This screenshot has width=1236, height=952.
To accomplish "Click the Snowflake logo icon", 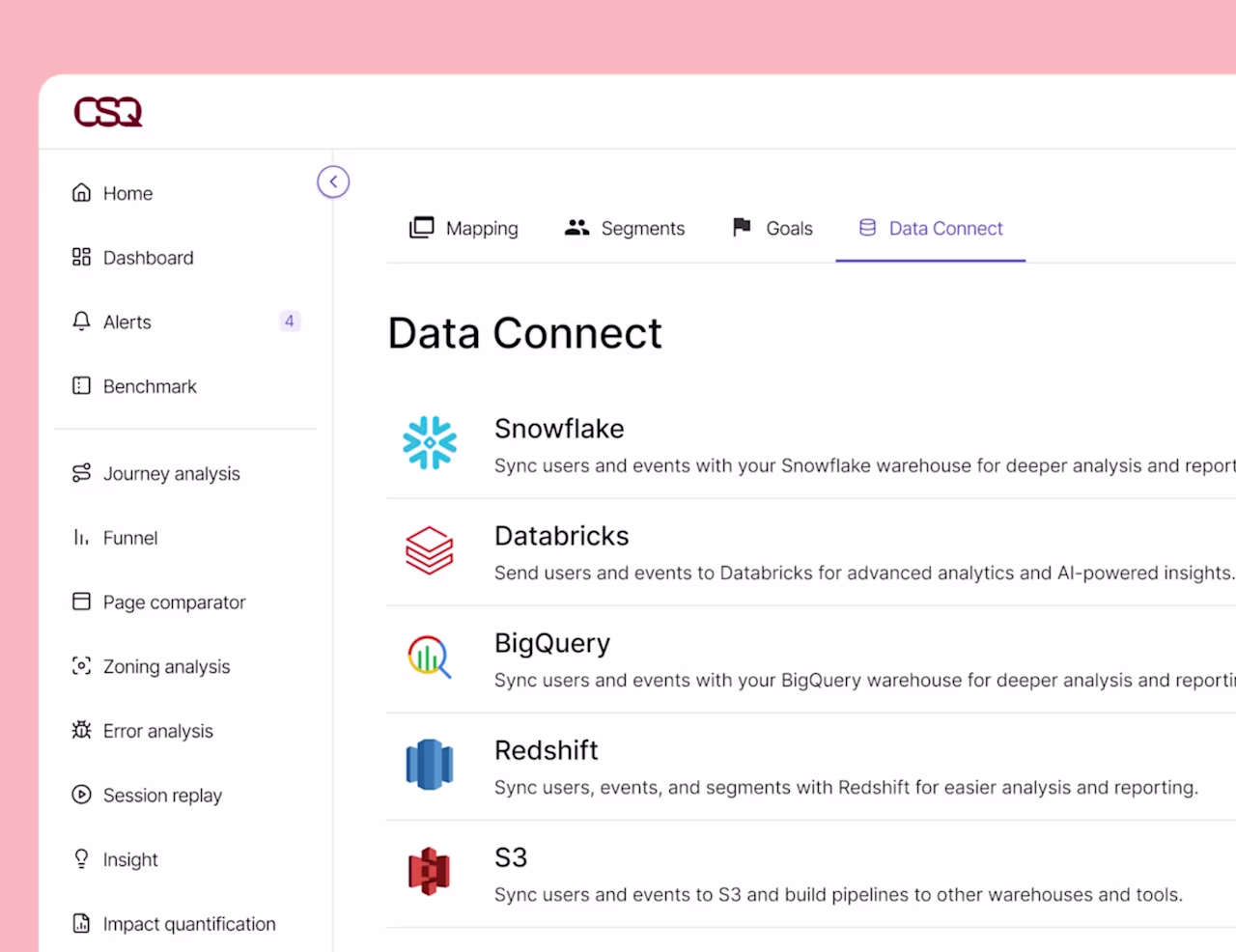I will pyautogui.click(x=430, y=443).
